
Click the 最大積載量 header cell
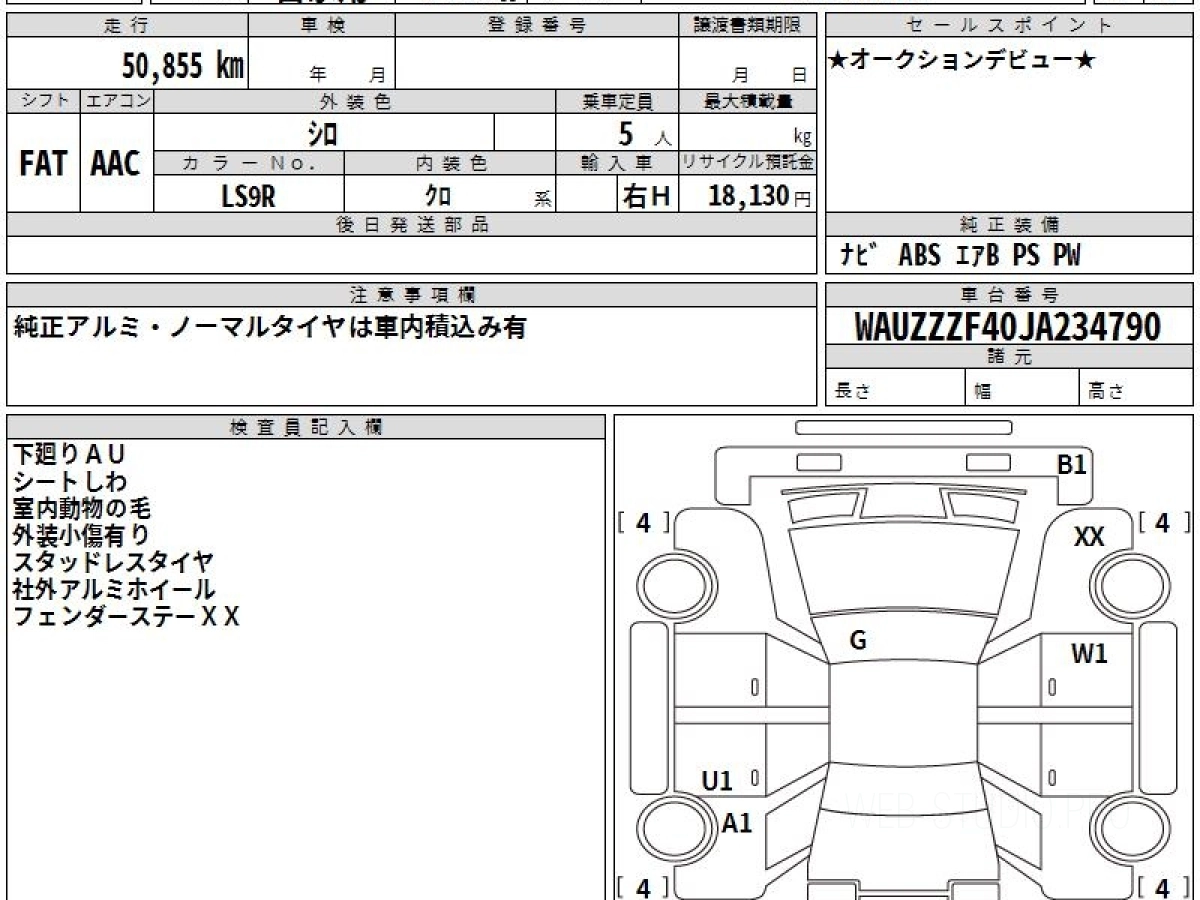[747, 101]
